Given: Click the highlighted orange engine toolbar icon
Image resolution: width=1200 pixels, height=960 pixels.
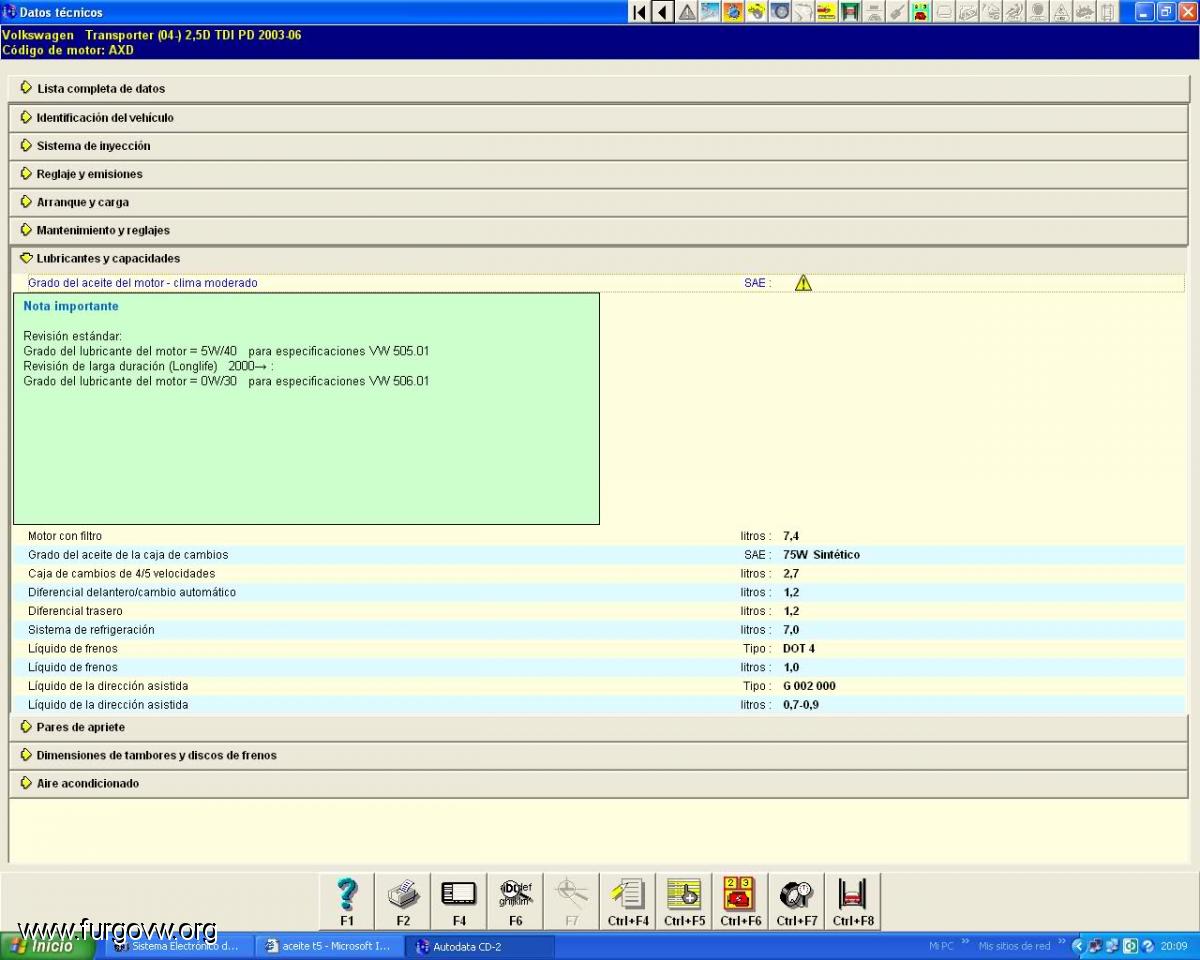Looking at the screenshot, I should coord(733,12).
